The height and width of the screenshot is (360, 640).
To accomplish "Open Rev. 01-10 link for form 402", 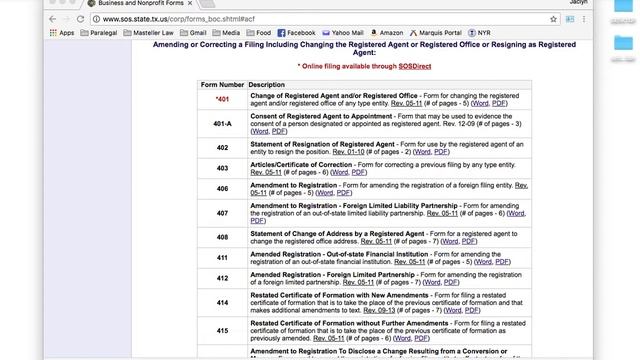I will tap(348, 152).
